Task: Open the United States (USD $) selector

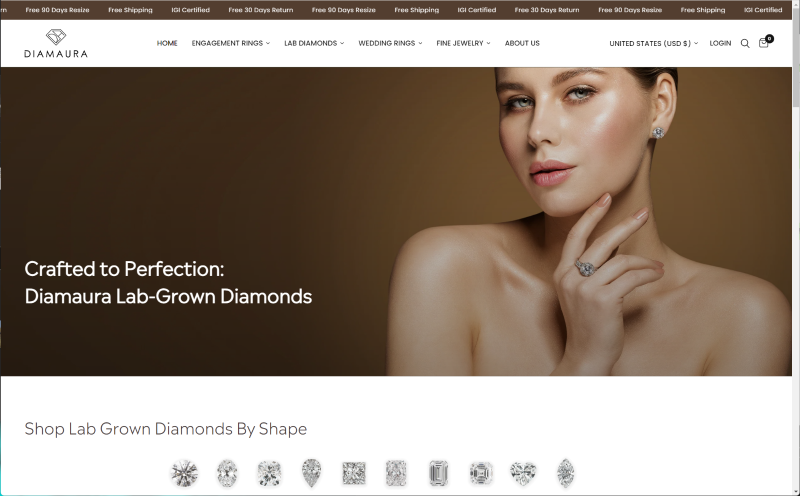Action: (654, 43)
